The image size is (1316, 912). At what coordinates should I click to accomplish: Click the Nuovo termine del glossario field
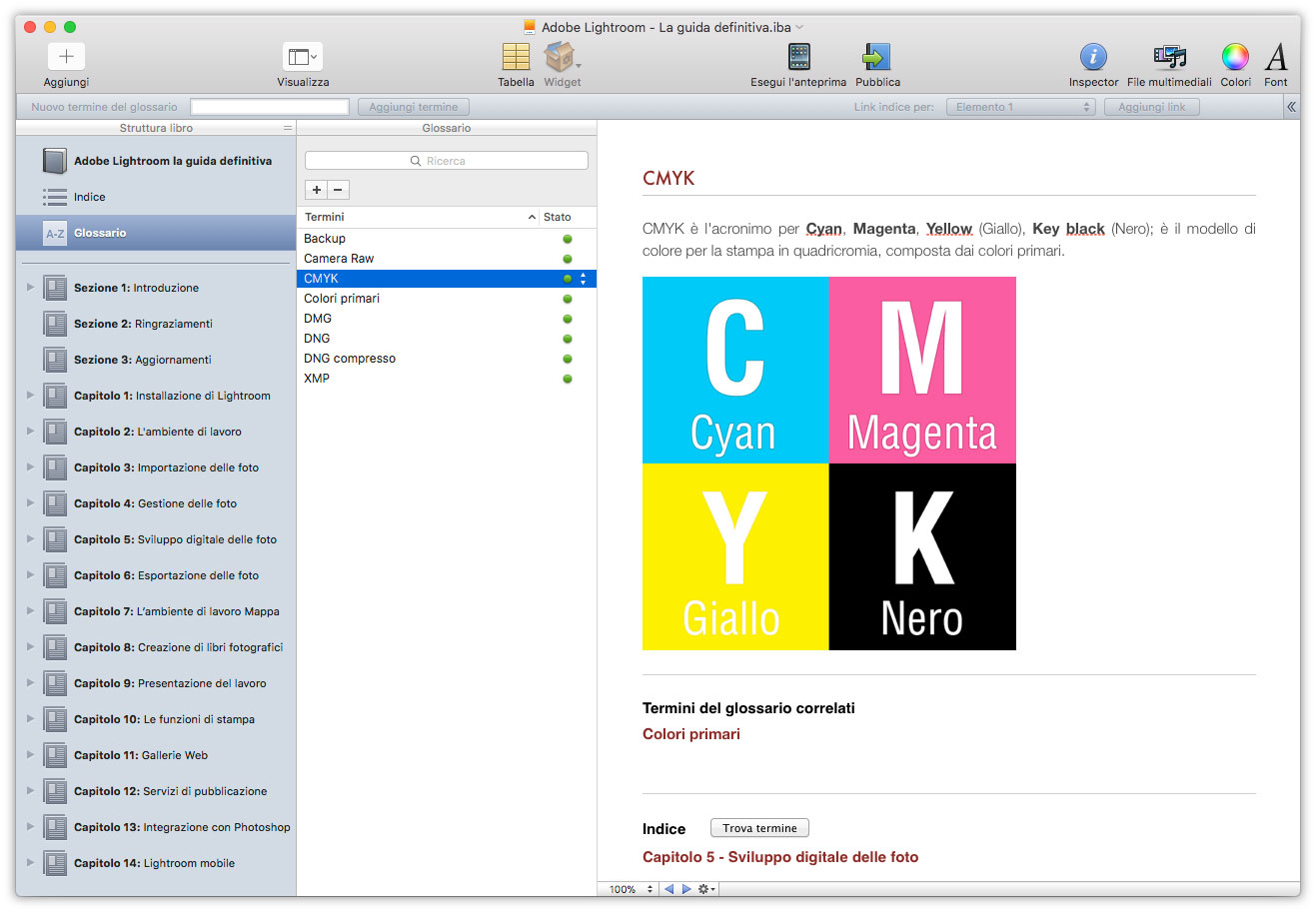270,107
